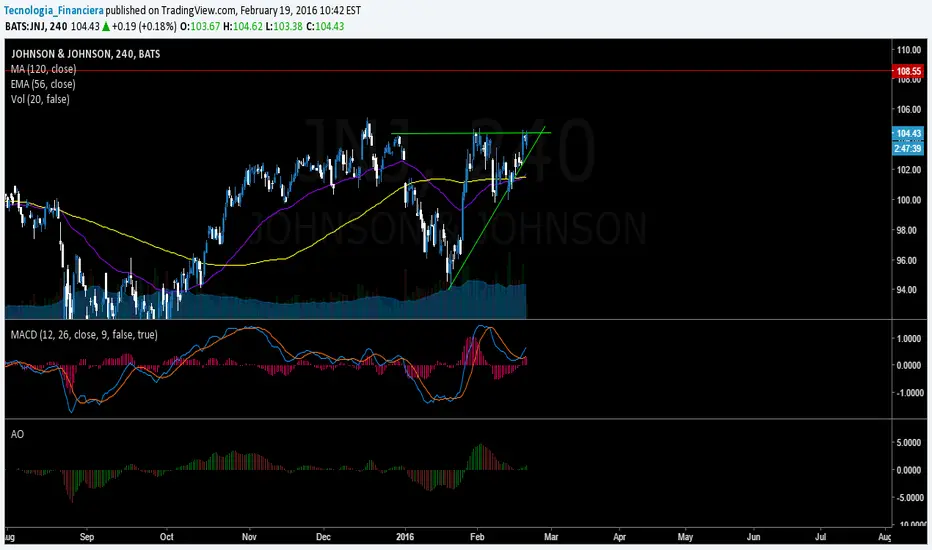Click the Nov label on time axis
Image resolution: width=932 pixels, height=550 pixels.
249,537
